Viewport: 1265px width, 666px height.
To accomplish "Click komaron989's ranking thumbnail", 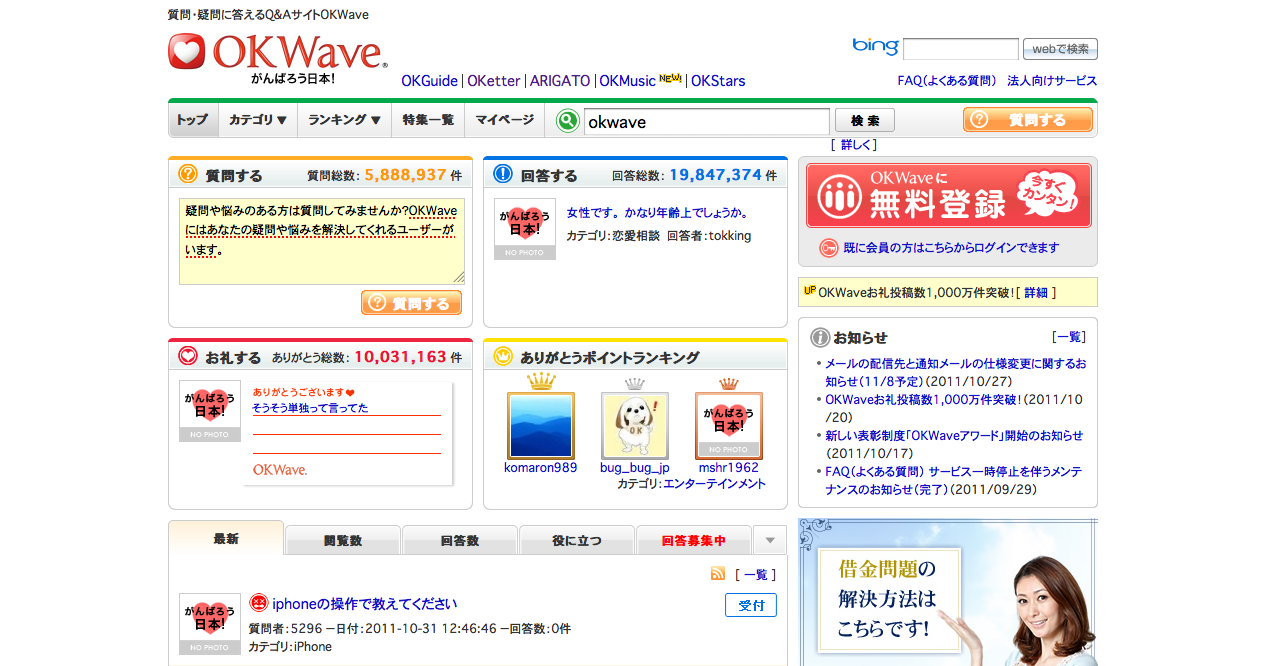I will pyautogui.click(x=540, y=425).
